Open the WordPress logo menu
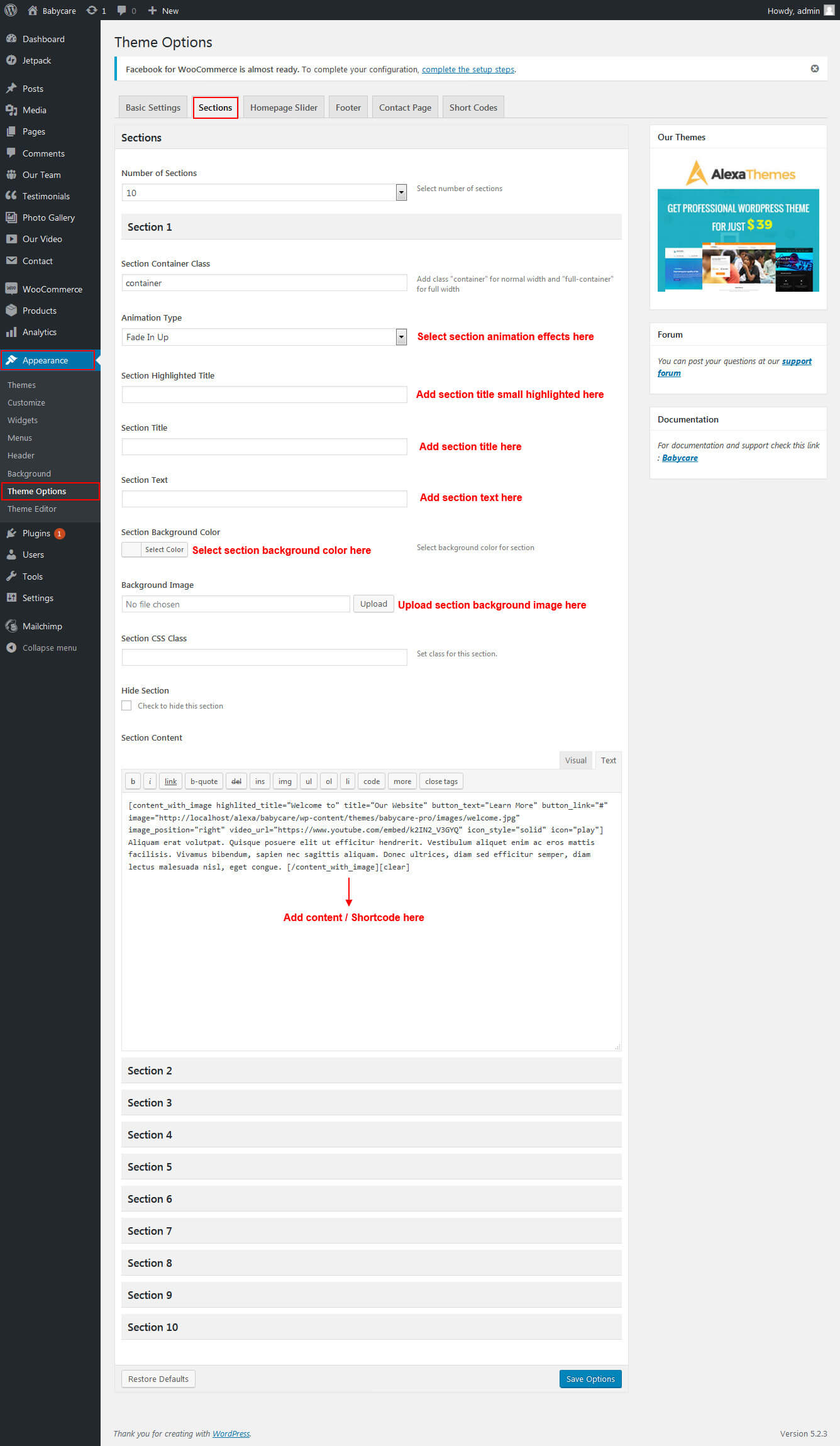The image size is (840, 1446). 11,10
